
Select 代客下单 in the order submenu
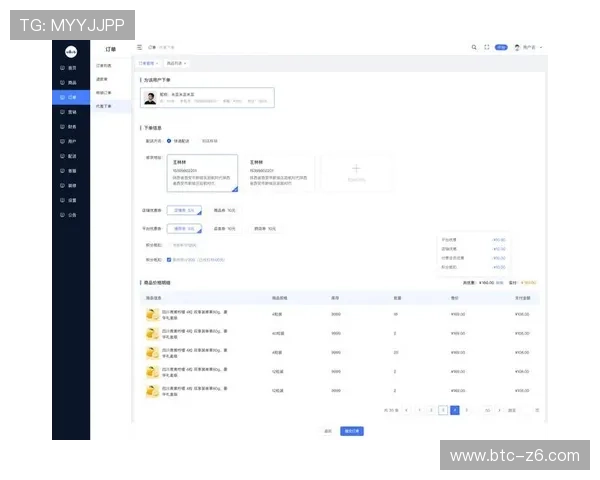coord(102,105)
